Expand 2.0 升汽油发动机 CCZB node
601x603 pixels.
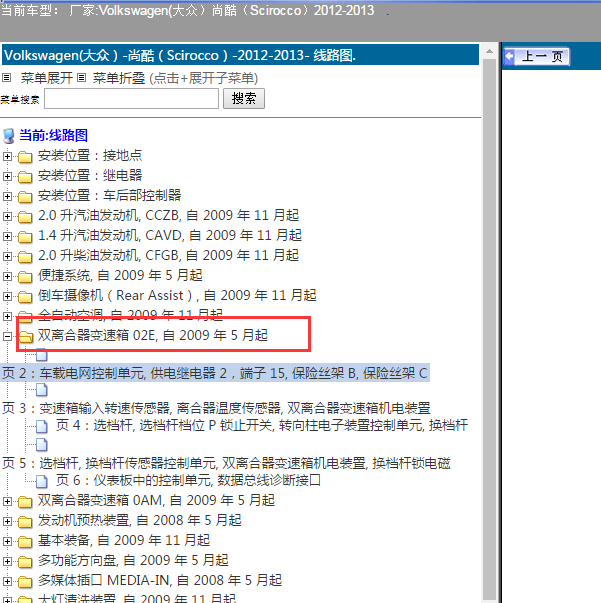[x=7, y=217]
